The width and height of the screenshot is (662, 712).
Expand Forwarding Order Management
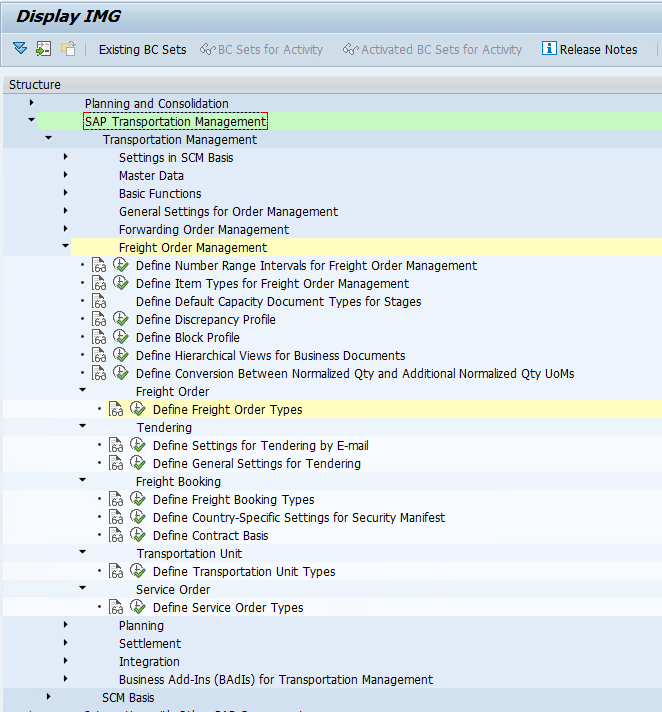point(65,229)
